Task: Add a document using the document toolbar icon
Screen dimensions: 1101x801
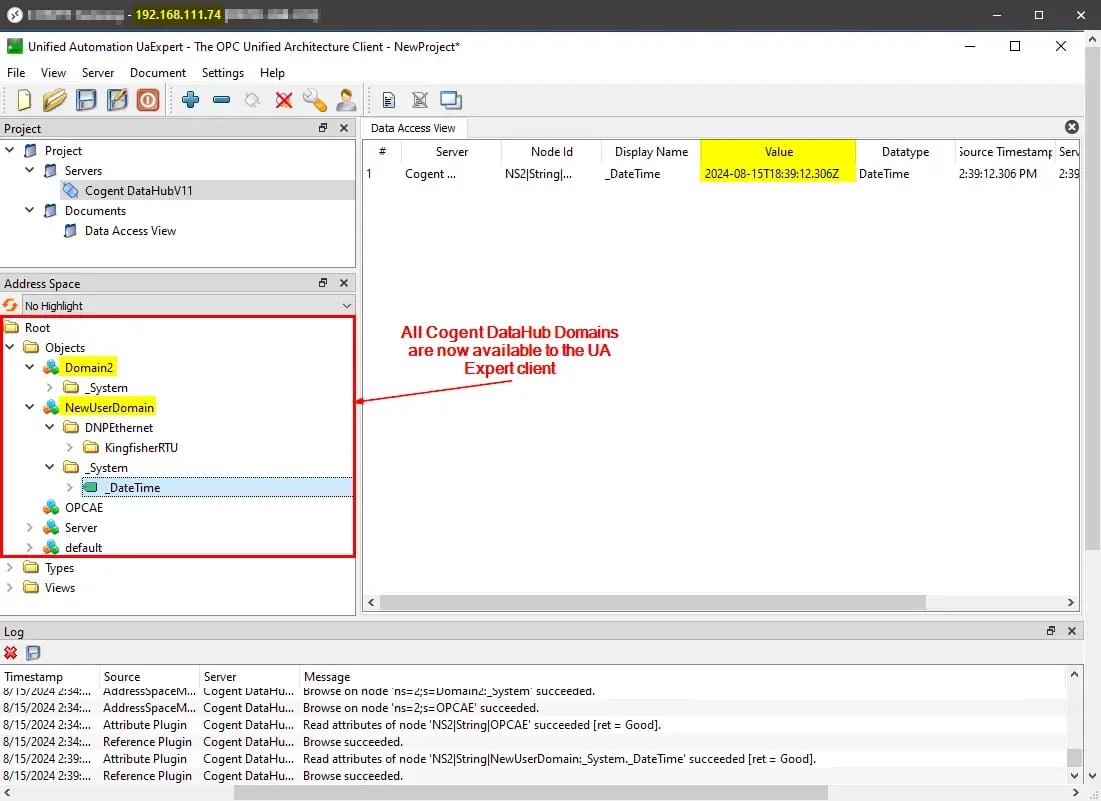Action: click(389, 100)
